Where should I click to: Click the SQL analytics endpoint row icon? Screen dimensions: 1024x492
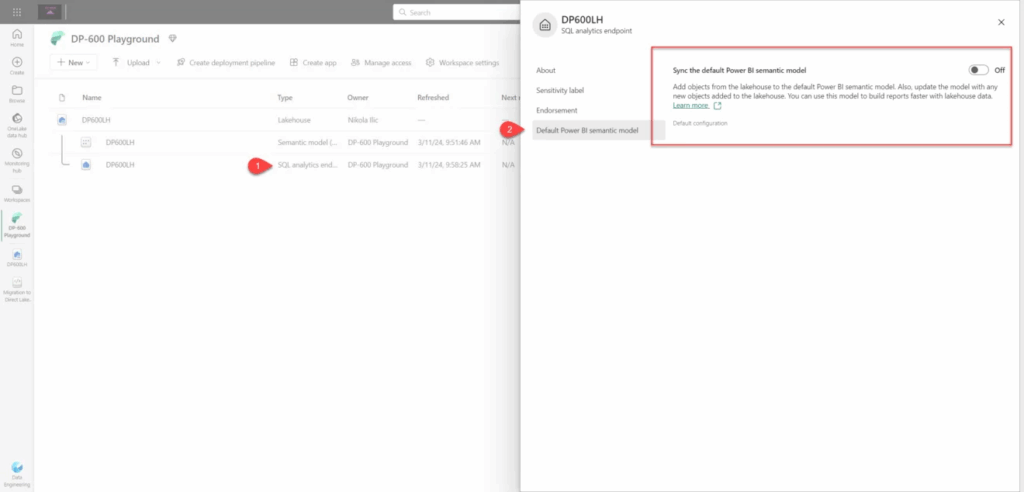point(86,165)
